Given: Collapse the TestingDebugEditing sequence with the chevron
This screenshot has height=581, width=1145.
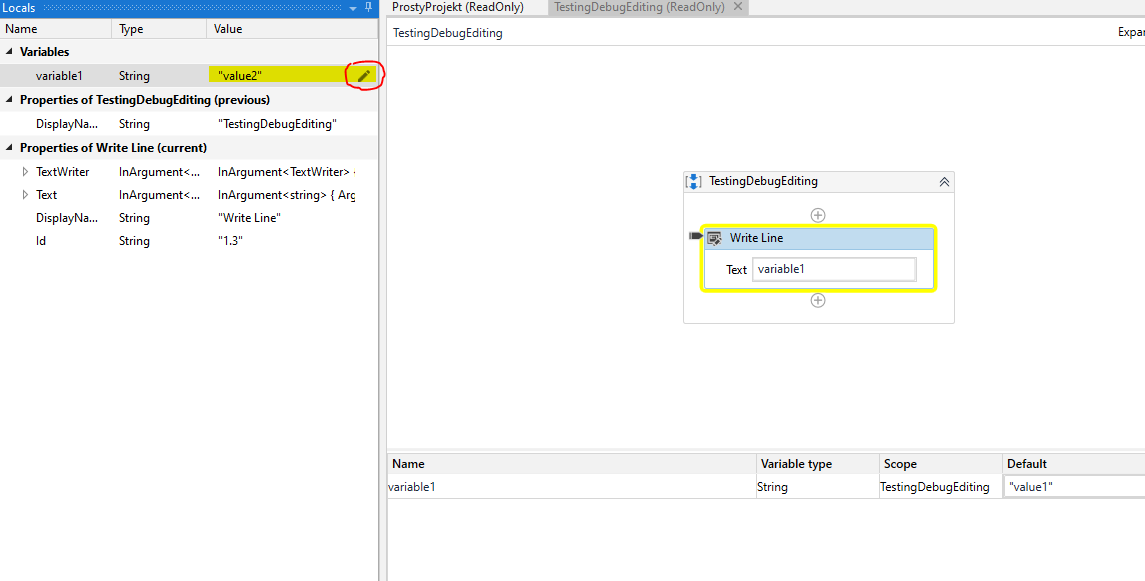Looking at the screenshot, I should click(943, 181).
